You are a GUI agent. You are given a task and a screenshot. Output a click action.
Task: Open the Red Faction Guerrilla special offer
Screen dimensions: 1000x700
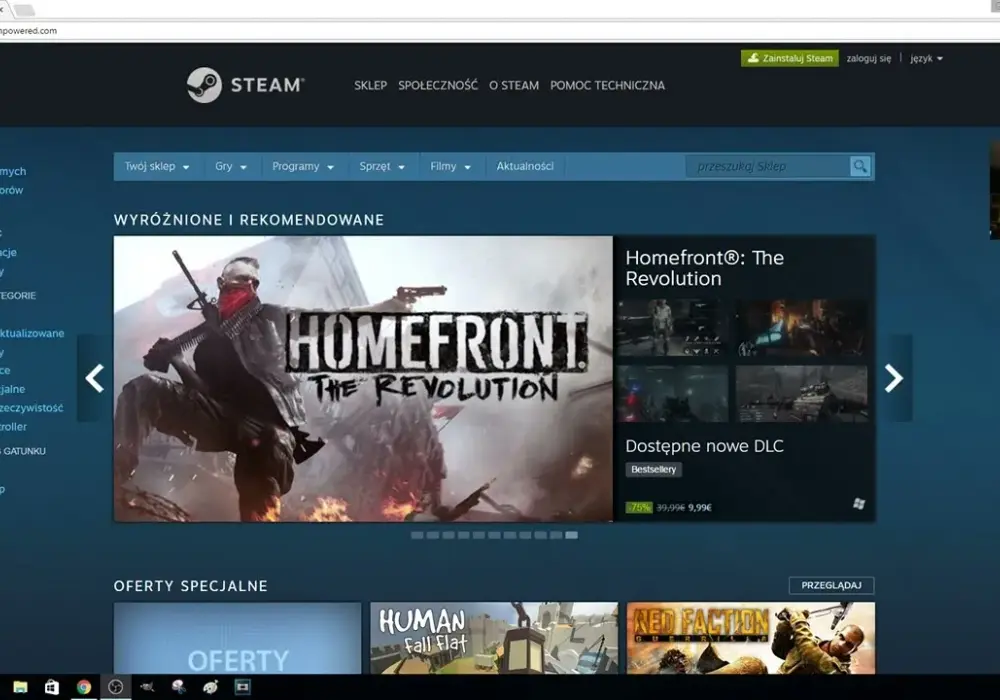pos(751,638)
